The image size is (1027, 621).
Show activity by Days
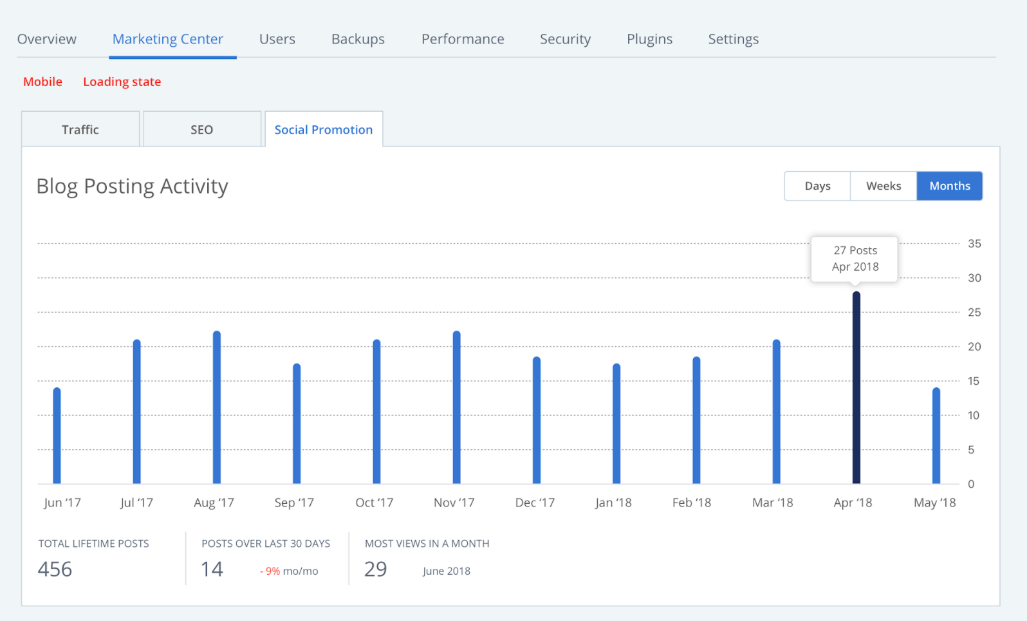817,186
